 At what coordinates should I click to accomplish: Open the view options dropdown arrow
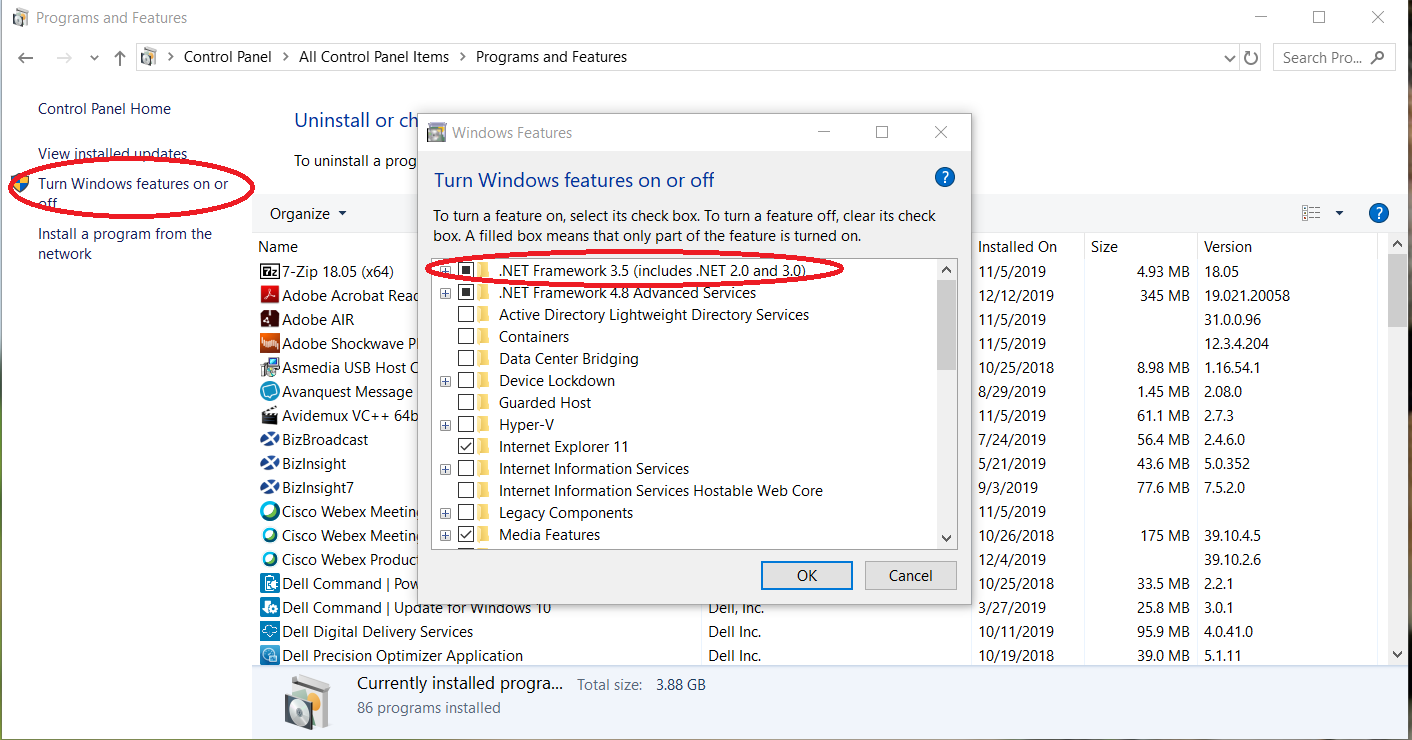[x=1339, y=213]
